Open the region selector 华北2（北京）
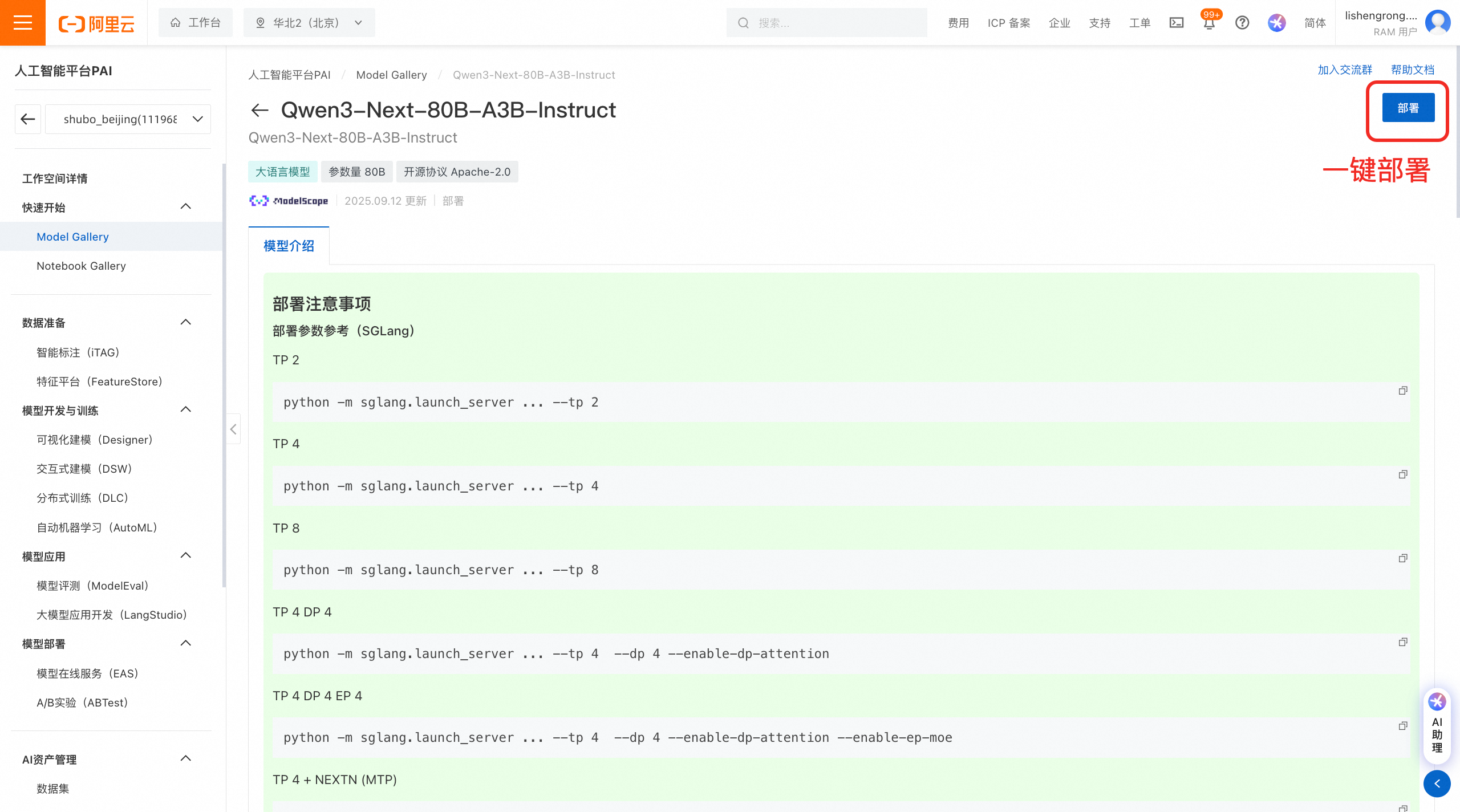1460x812 pixels. coord(309,23)
